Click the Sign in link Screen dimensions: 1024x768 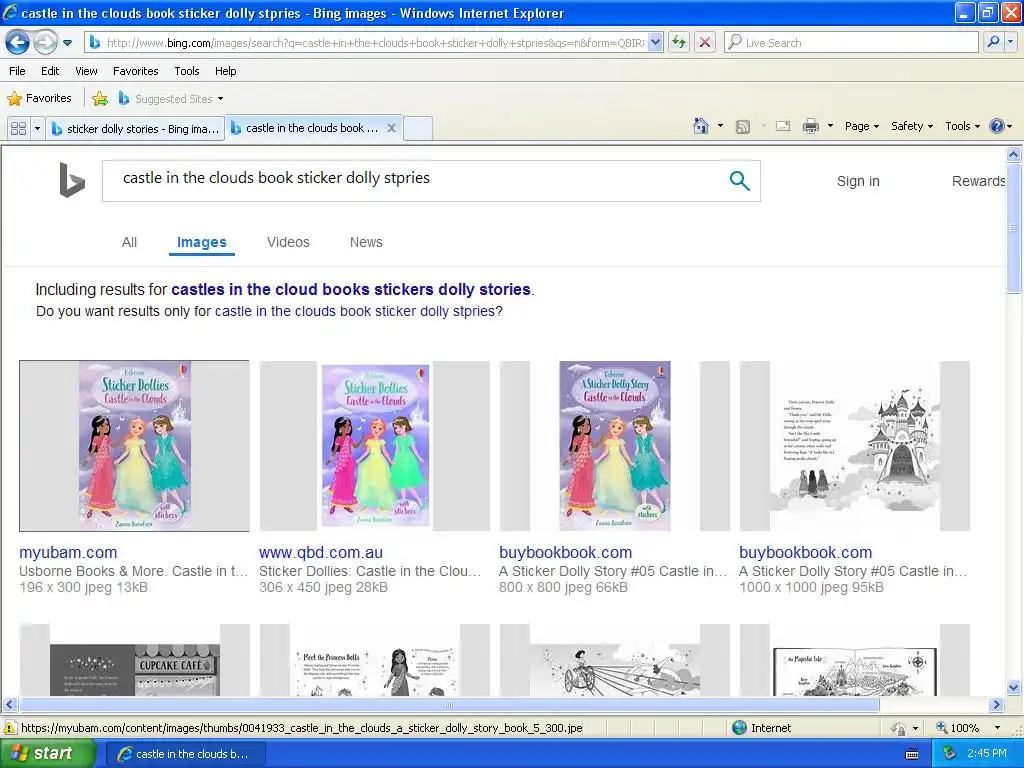tap(858, 181)
